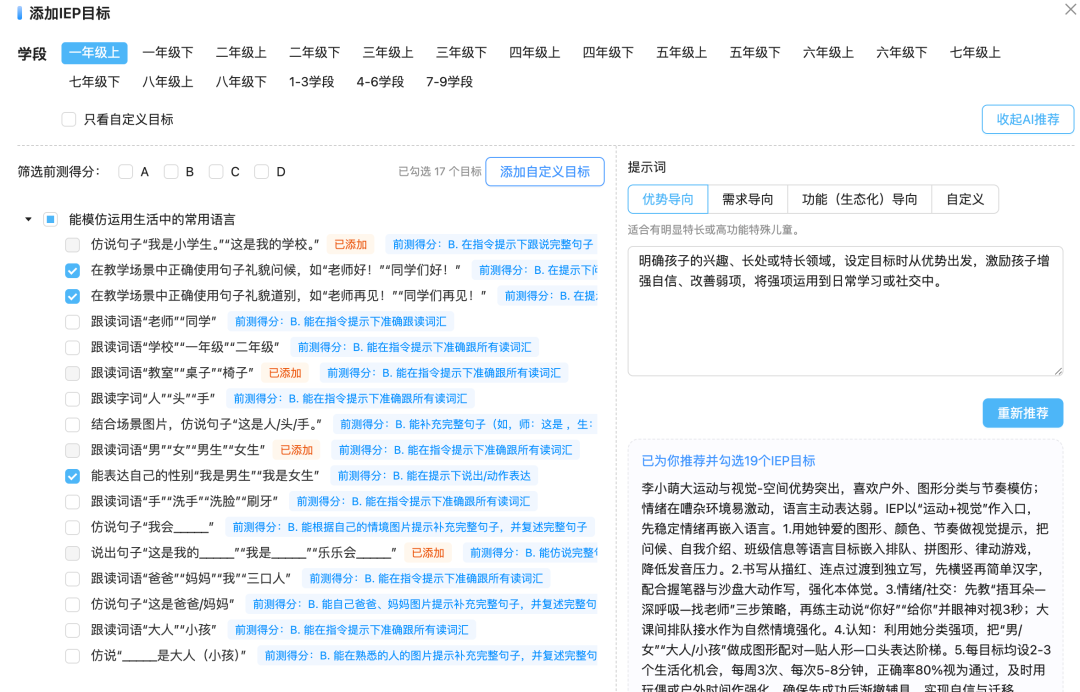Check 跟读词语“大人”“小孩” goal
The image size is (1080, 692).
tap(72, 630)
